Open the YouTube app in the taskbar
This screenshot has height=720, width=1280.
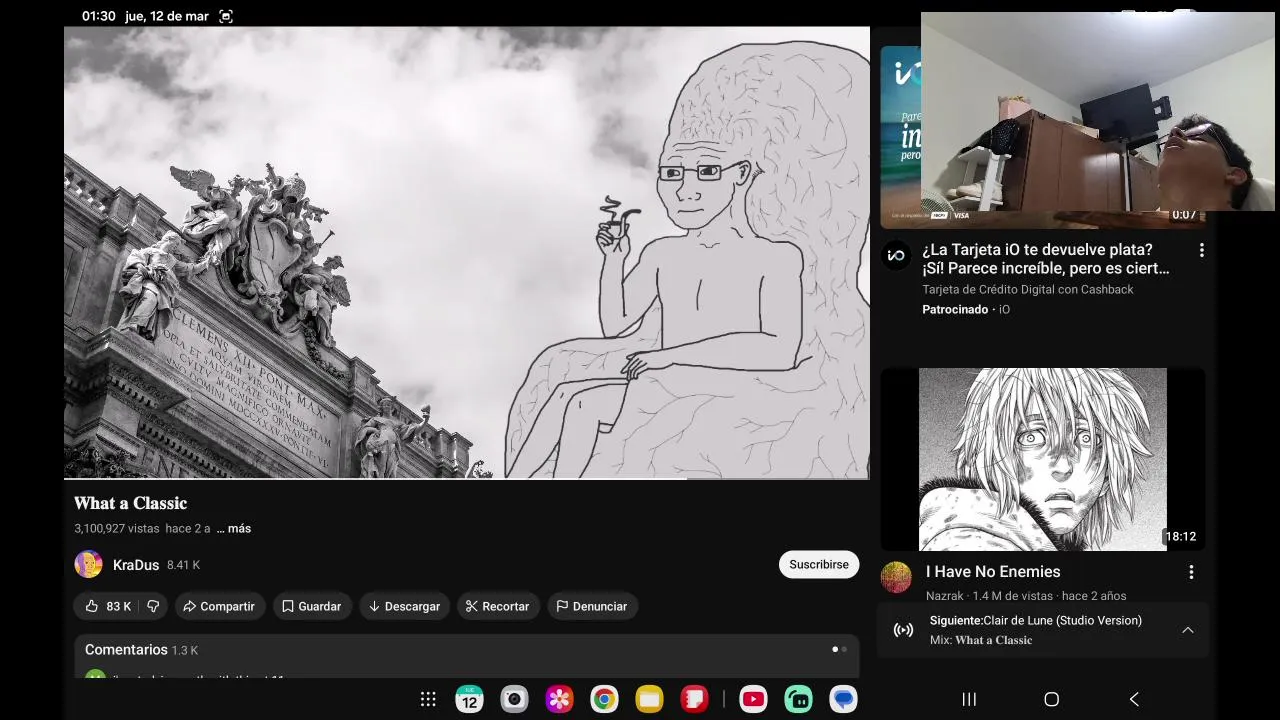pos(753,699)
